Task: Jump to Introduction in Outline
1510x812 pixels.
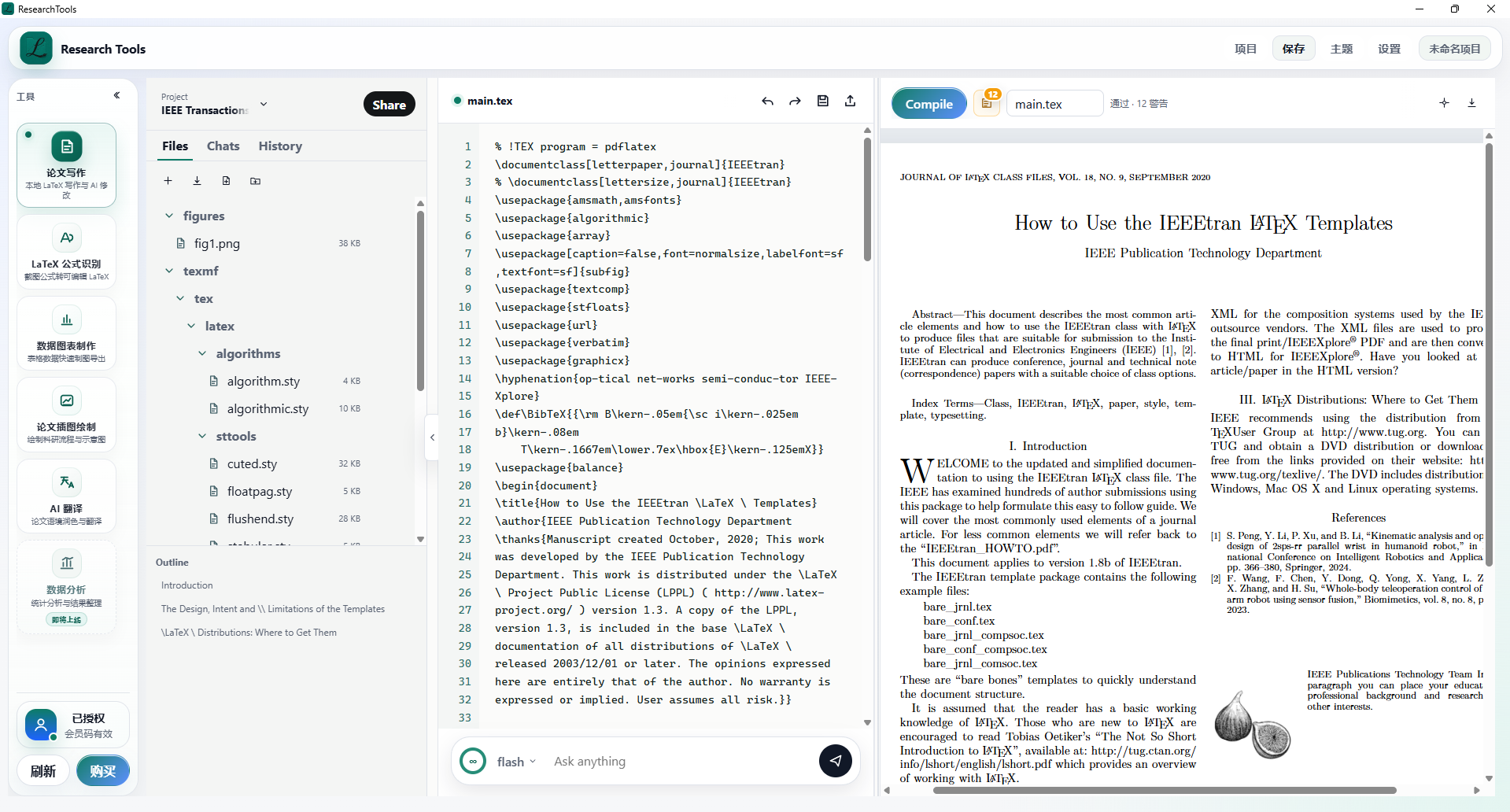Action: click(187, 585)
